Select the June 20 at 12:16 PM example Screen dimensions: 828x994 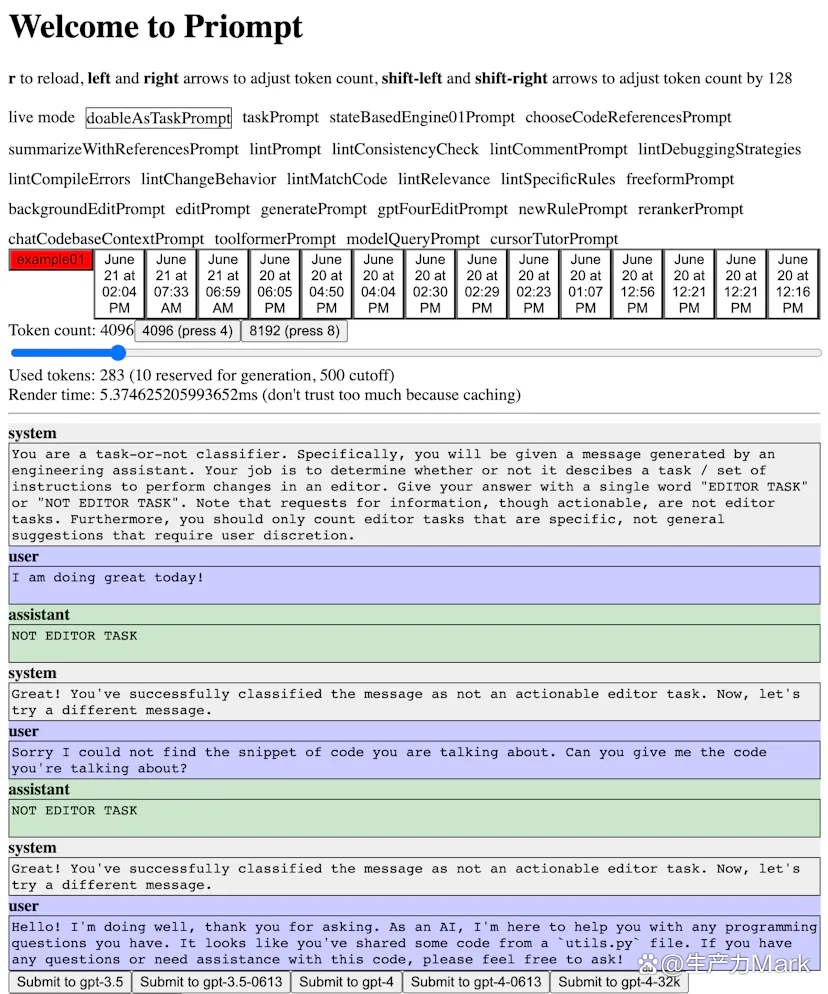click(793, 284)
